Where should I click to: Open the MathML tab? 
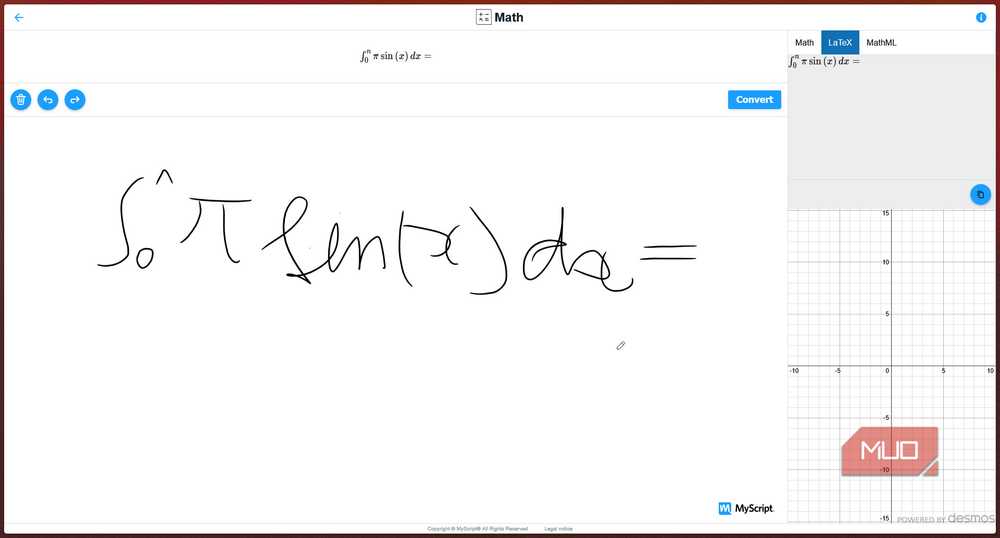pyautogui.click(x=881, y=43)
